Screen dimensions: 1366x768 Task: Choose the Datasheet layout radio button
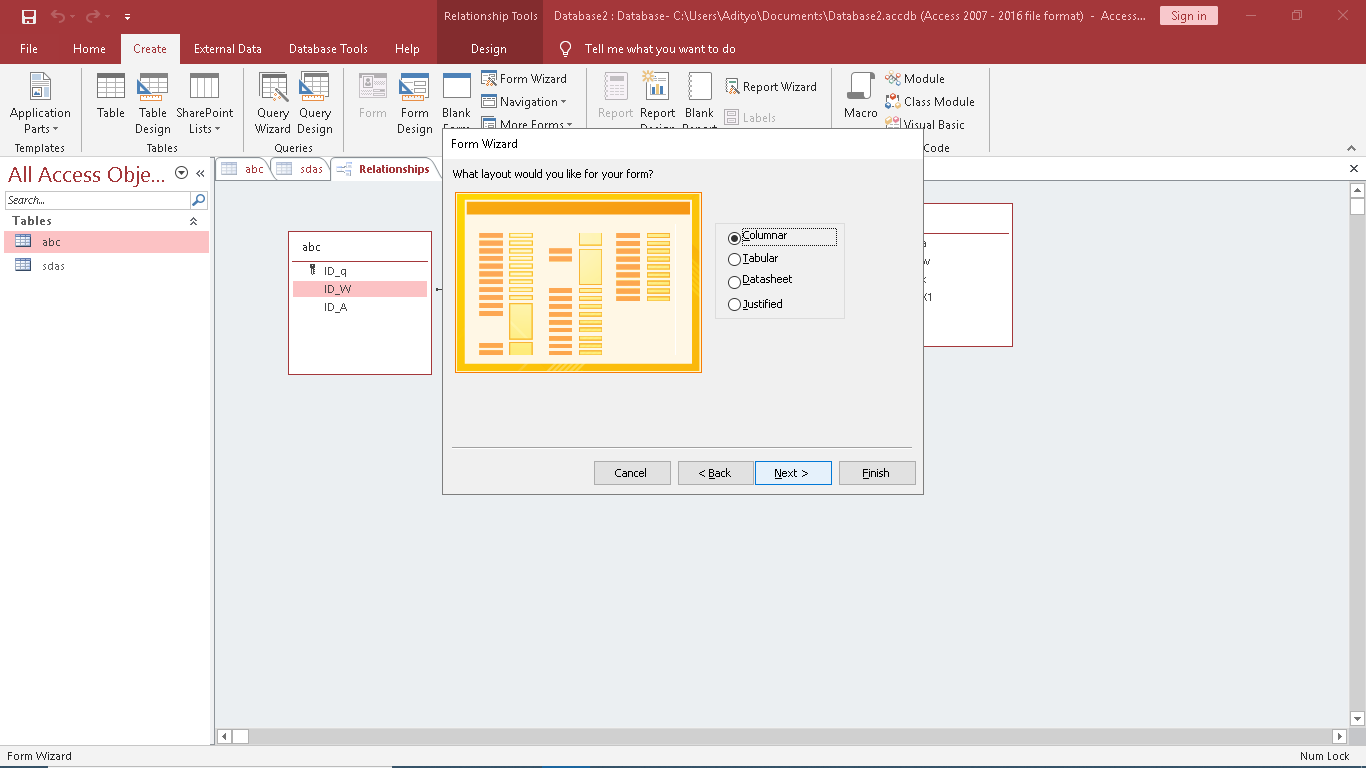click(x=735, y=281)
